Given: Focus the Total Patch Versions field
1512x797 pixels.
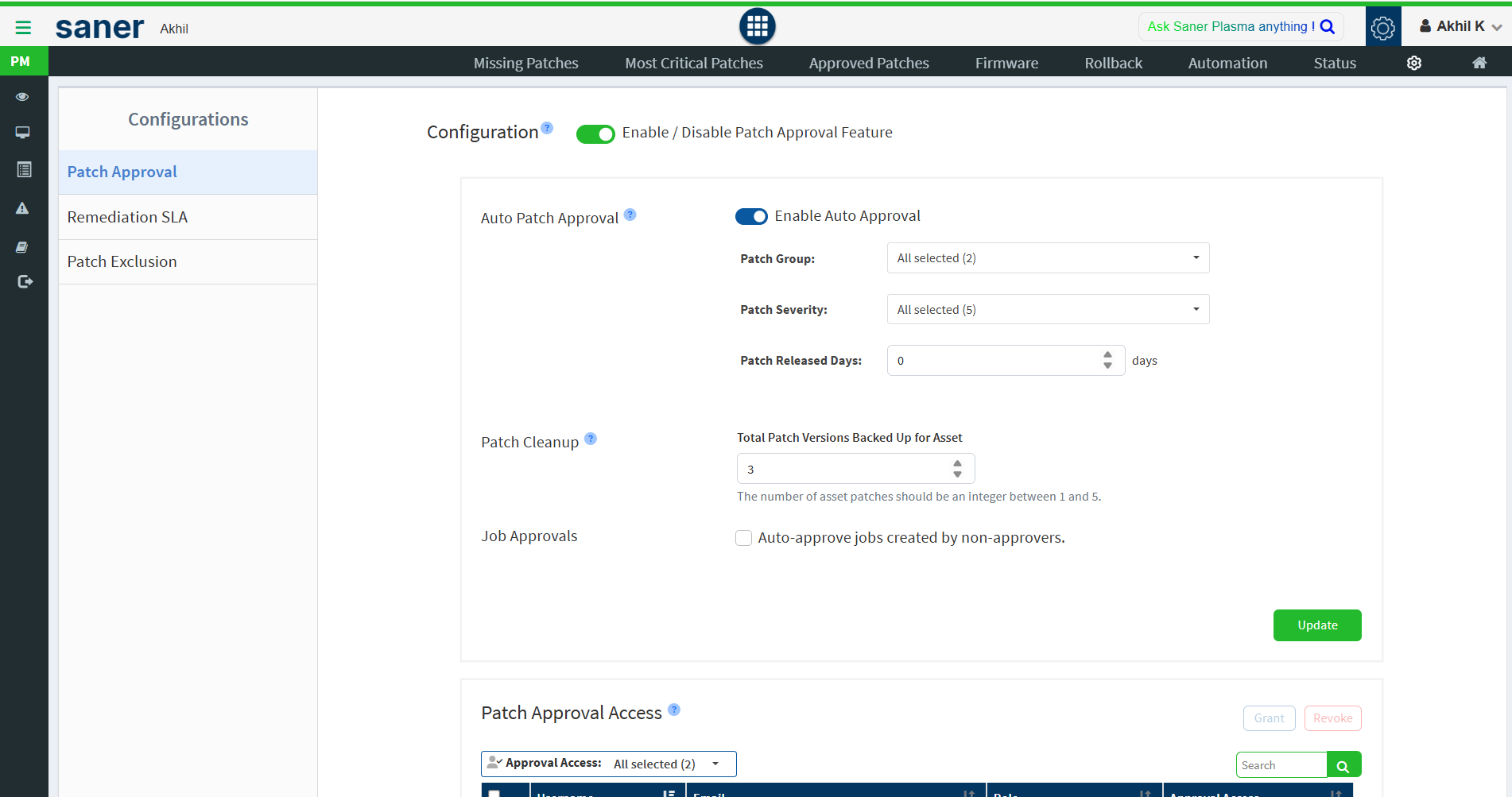Looking at the screenshot, I should coord(855,469).
